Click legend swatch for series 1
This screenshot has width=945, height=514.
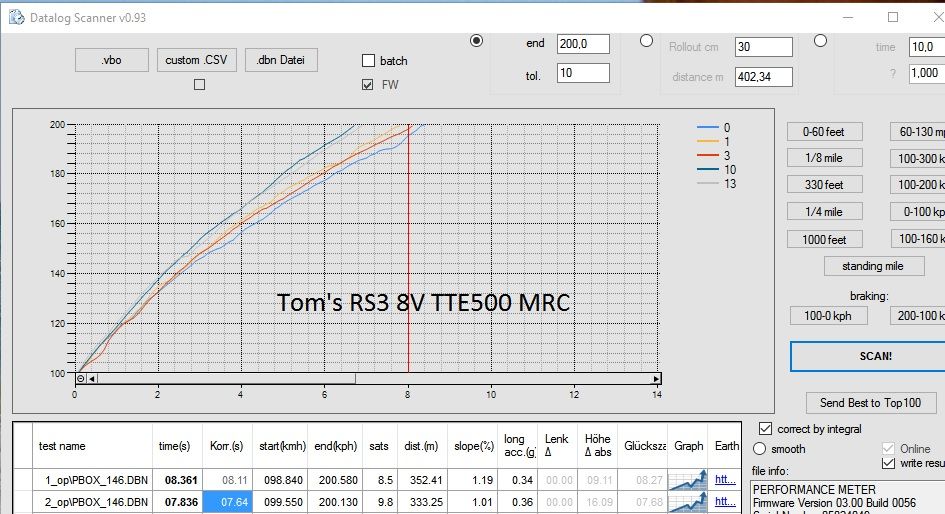click(708, 142)
